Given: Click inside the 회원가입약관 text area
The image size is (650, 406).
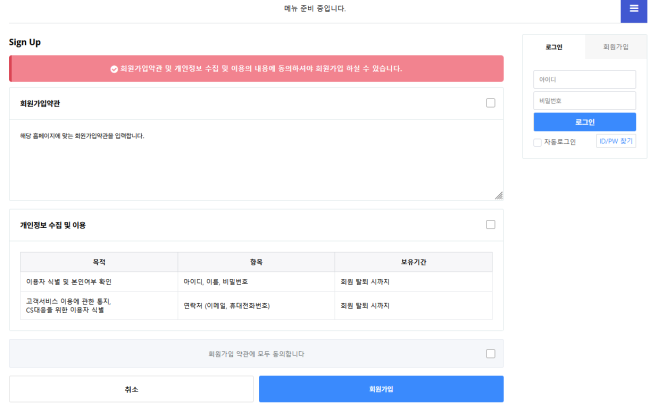Looking at the screenshot, I should [256, 160].
